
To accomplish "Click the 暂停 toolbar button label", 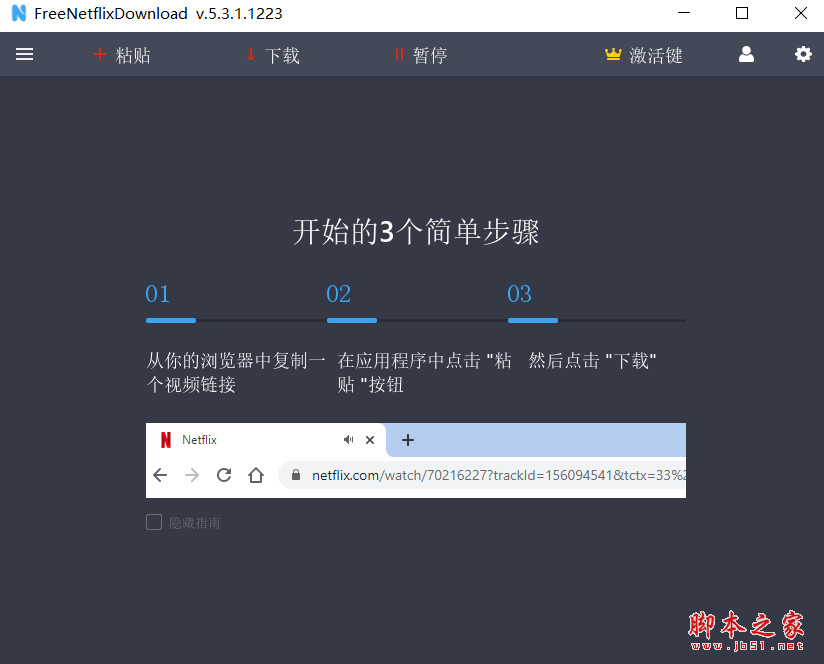I will coord(430,55).
